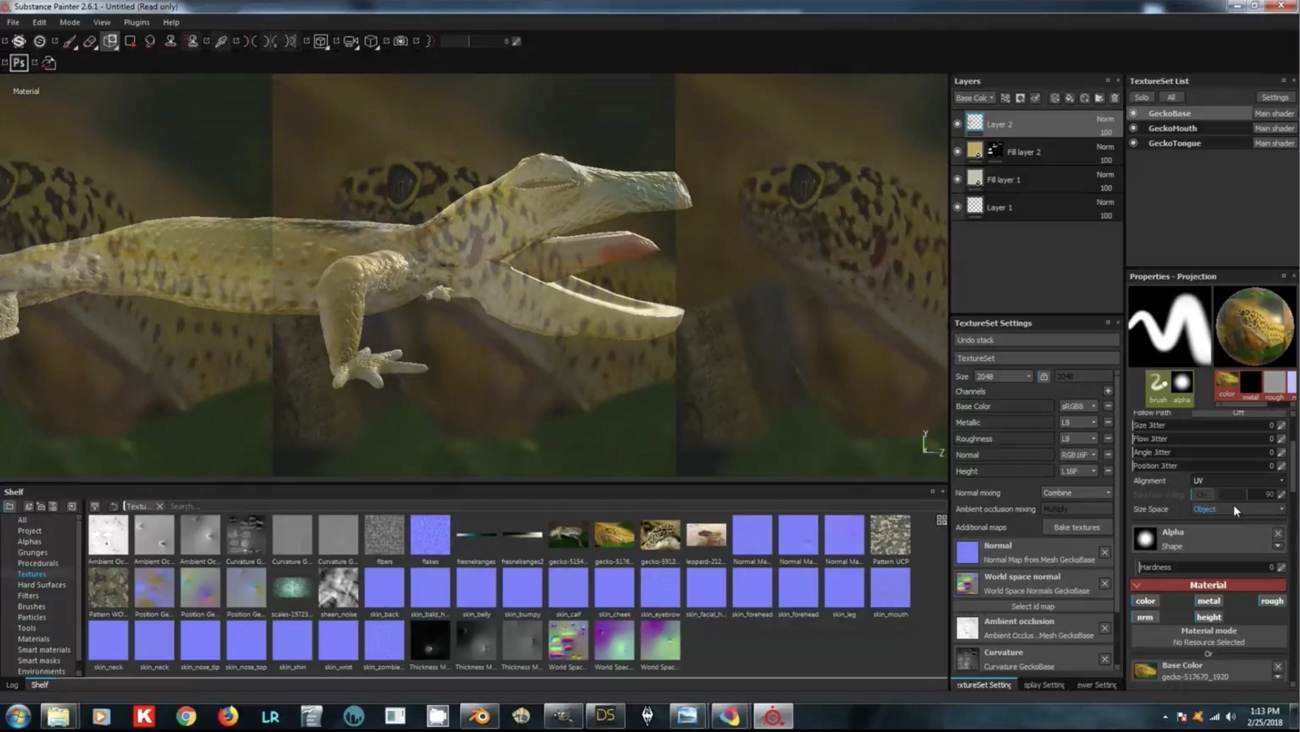
Task: Toggle the metal material channel
Action: point(1209,601)
